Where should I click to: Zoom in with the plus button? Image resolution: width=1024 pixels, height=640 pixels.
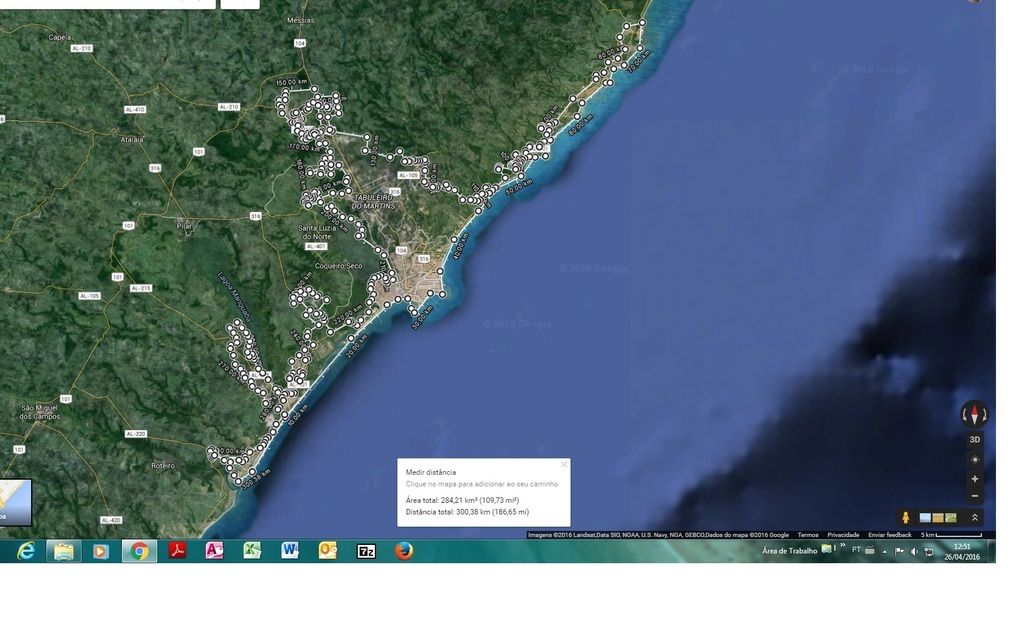pyautogui.click(x=974, y=478)
